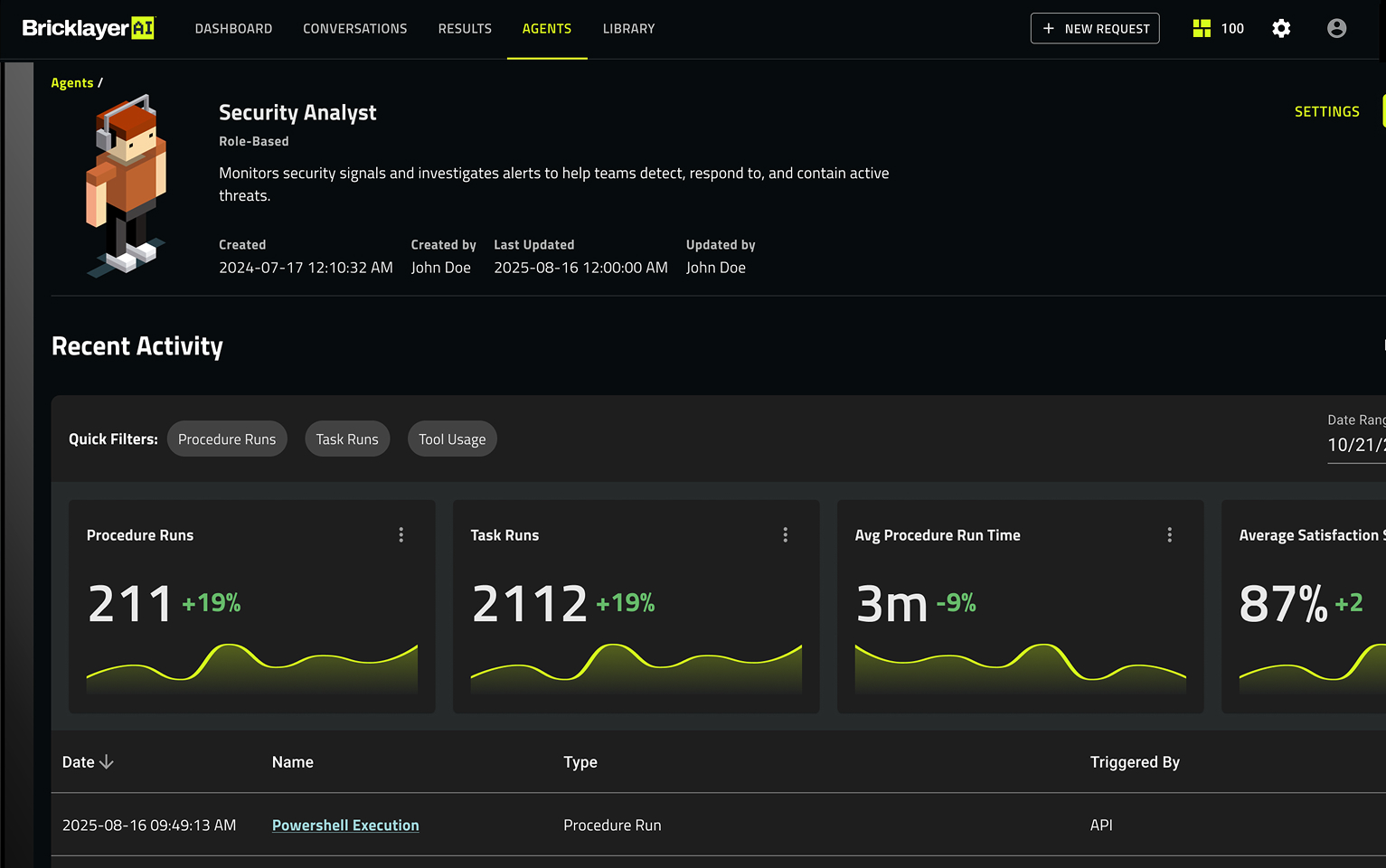This screenshot has width=1386, height=868.
Task: Toggle the Task Runs quick filter chip
Action: [347, 439]
